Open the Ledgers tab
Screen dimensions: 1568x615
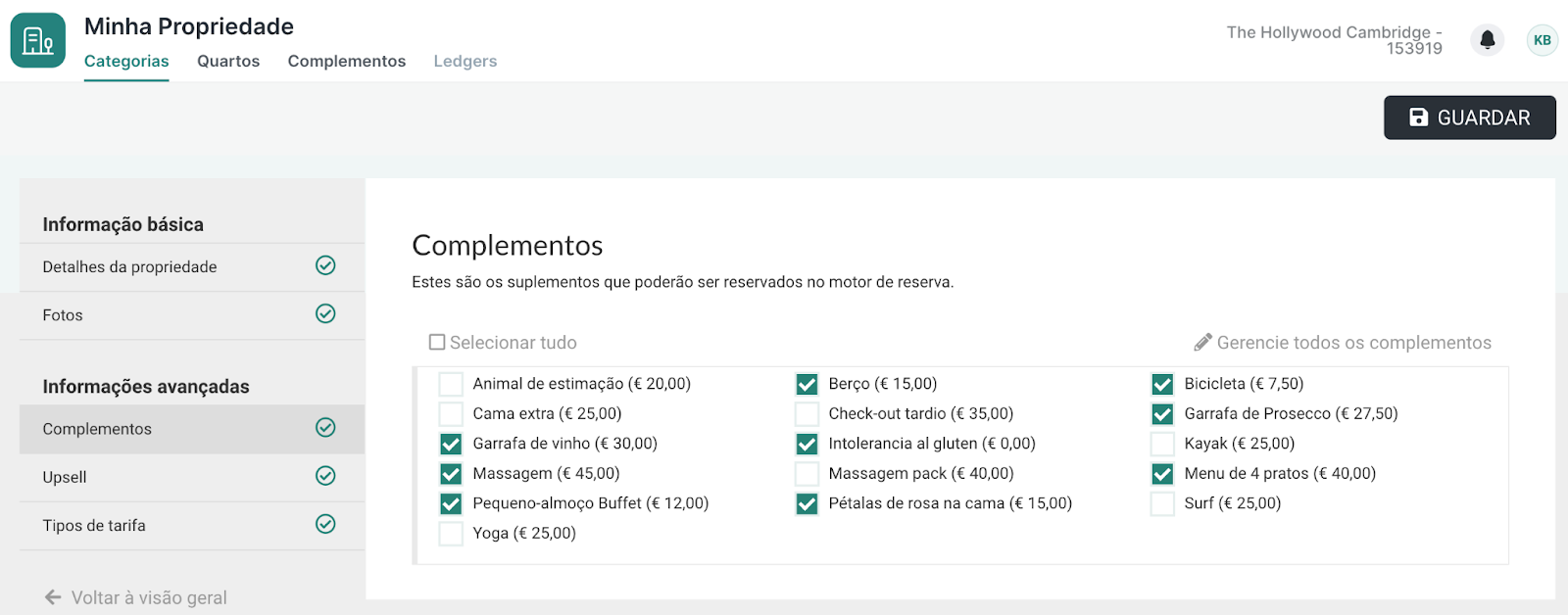pos(465,61)
